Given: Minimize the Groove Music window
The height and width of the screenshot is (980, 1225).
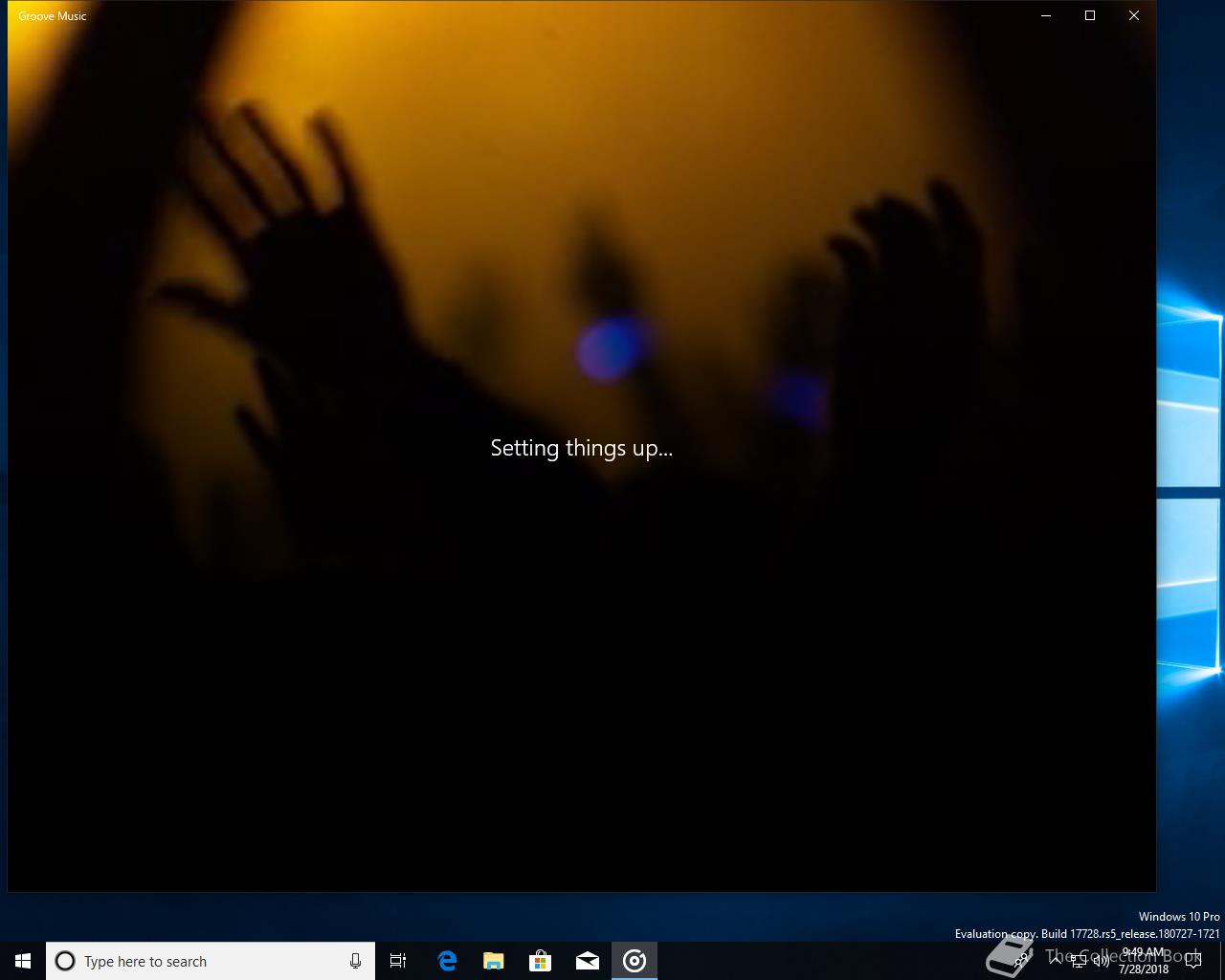Looking at the screenshot, I should (1046, 15).
